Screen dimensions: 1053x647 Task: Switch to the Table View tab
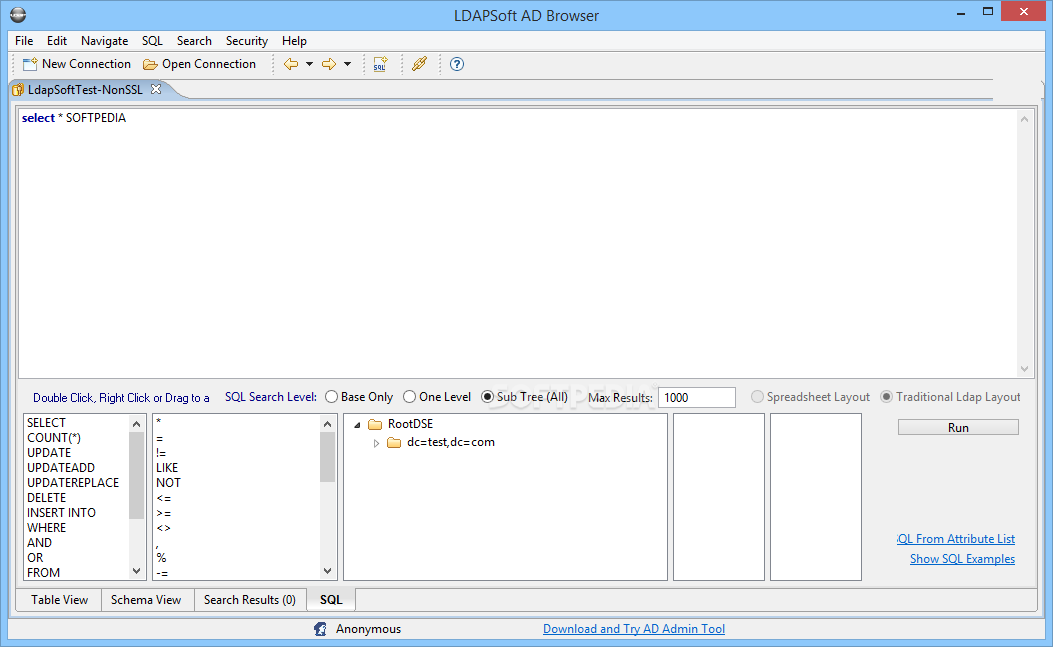click(x=59, y=600)
